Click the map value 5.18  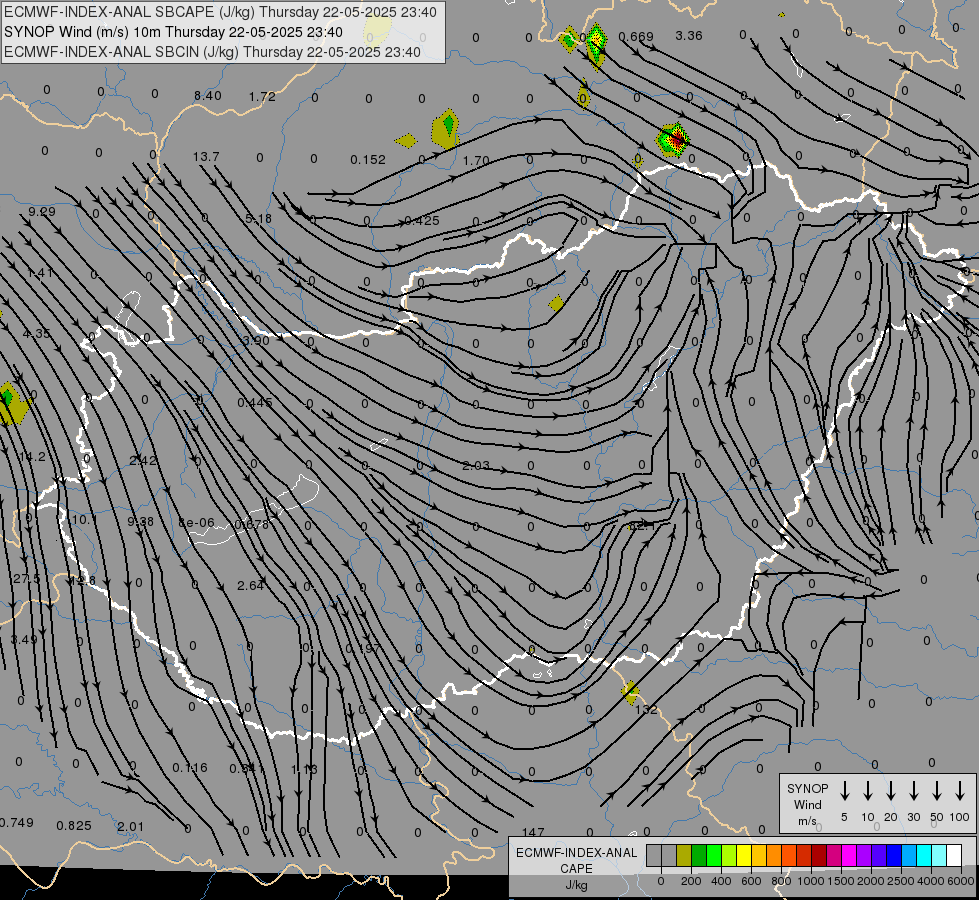coord(258,219)
